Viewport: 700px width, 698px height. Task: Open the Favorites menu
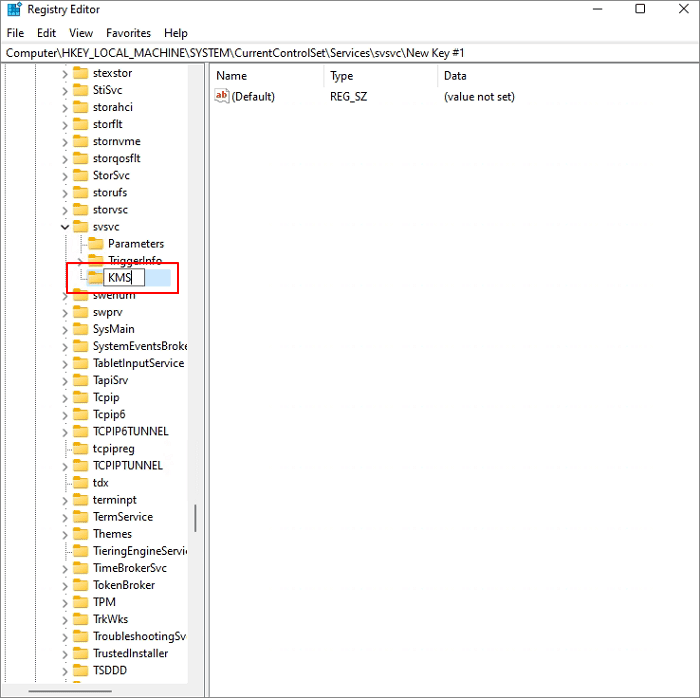[128, 33]
